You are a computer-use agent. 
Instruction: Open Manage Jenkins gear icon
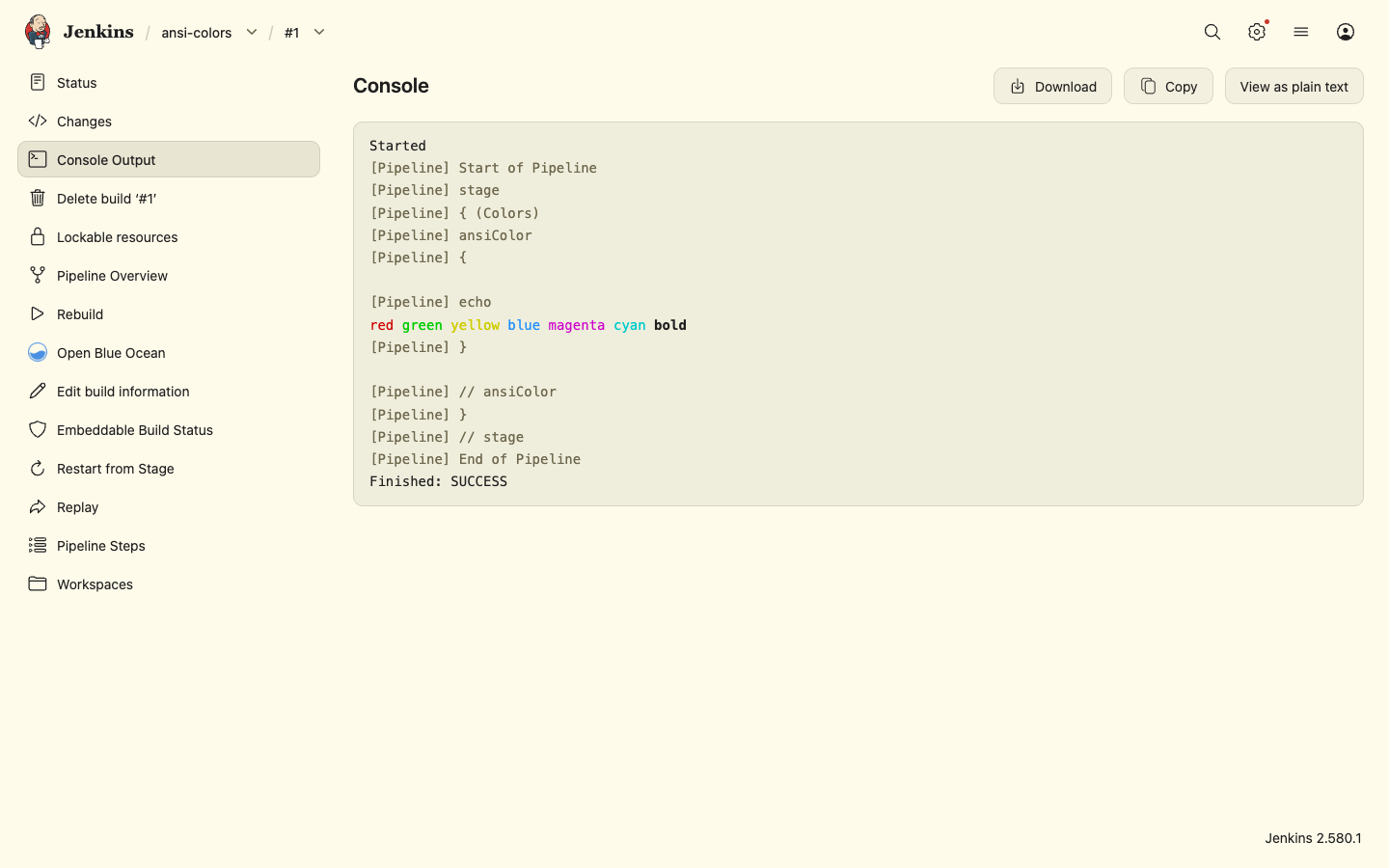1257,32
